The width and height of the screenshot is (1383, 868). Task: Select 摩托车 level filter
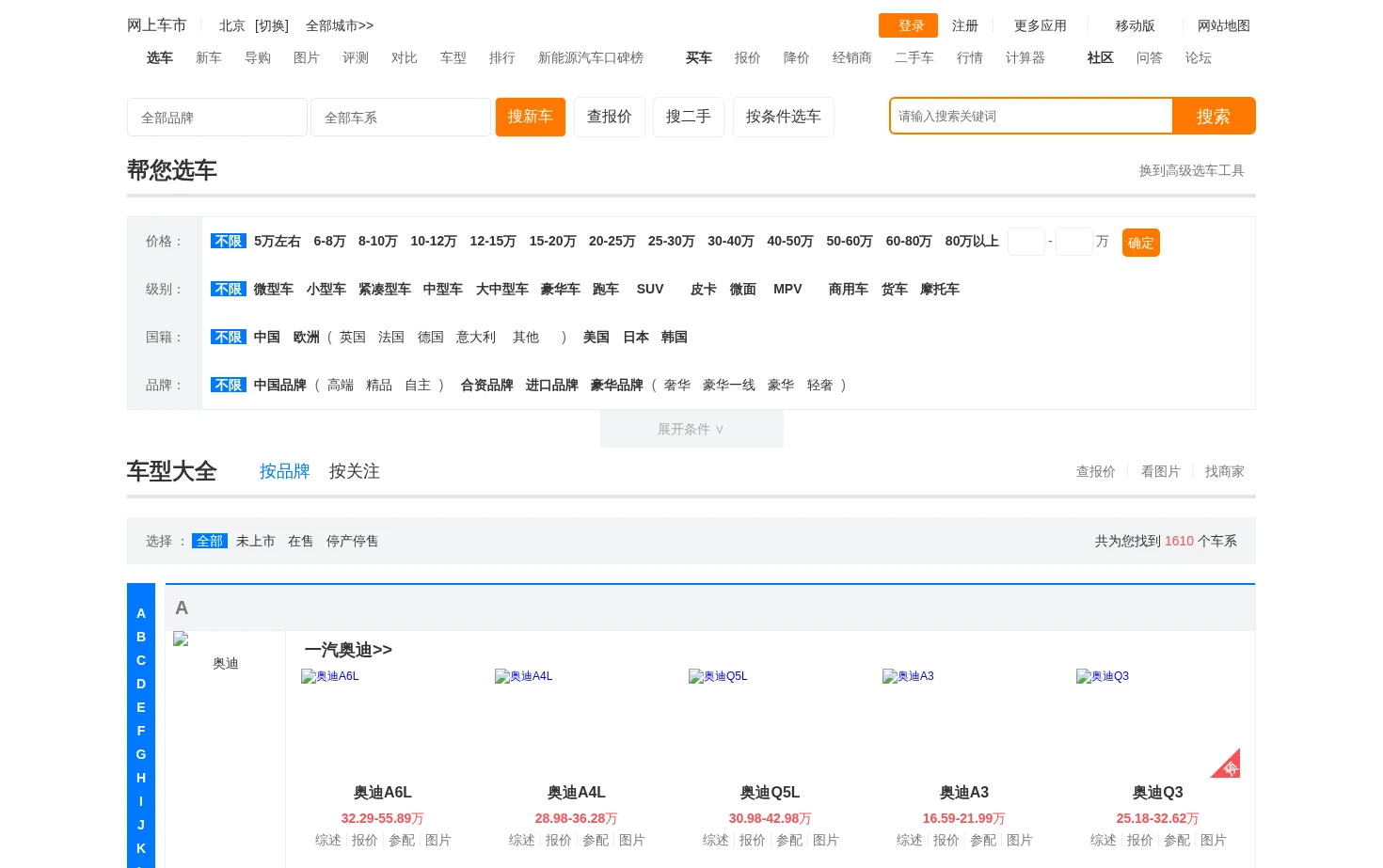(940, 289)
